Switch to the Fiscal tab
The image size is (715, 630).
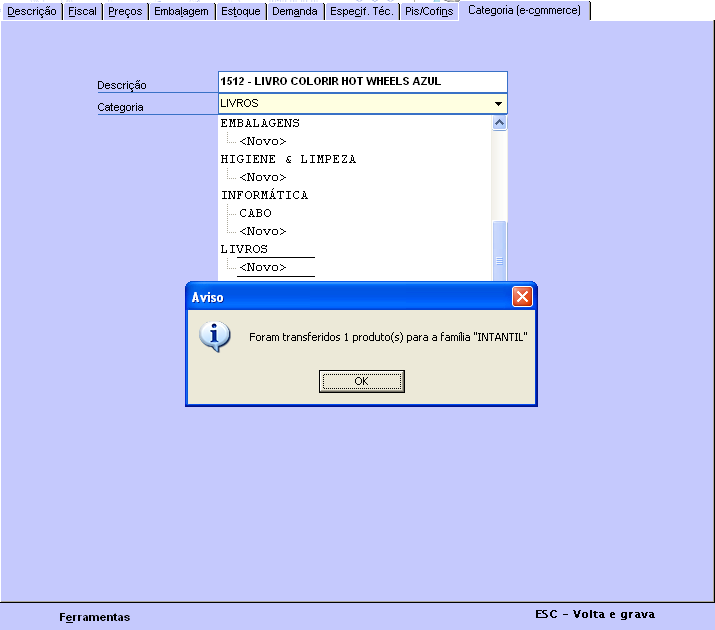point(83,11)
